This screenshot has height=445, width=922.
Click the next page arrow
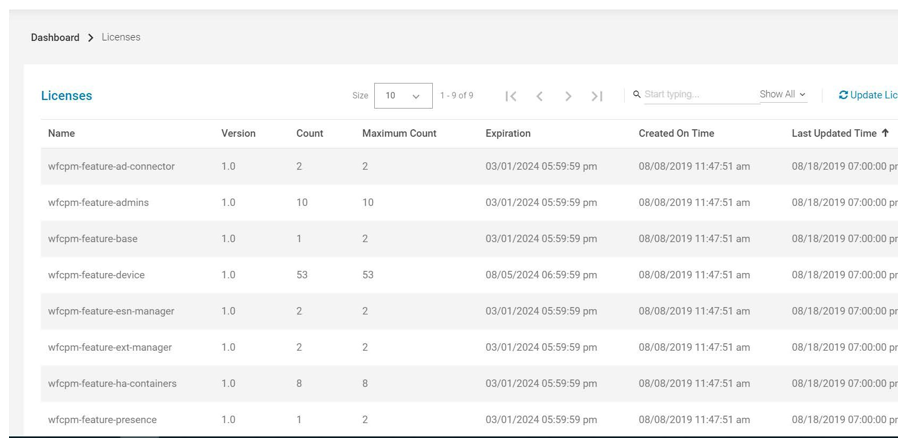click(x=568, y=96)
